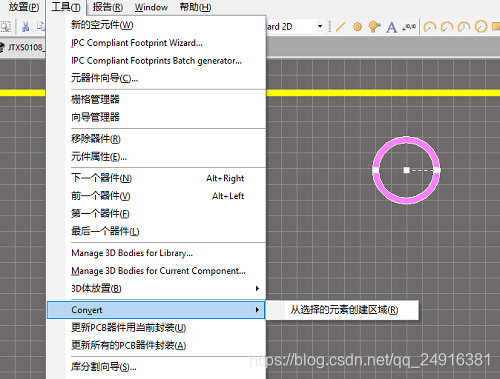Select the Arc by Any Angle tool
Screen dimensions: 500x379
464,26
